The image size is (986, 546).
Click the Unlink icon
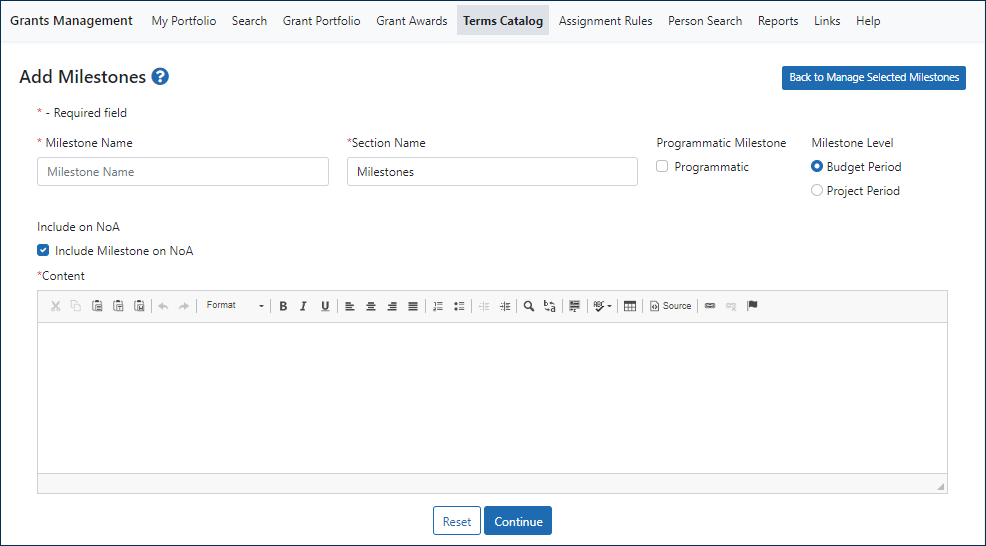pos(731,306)
